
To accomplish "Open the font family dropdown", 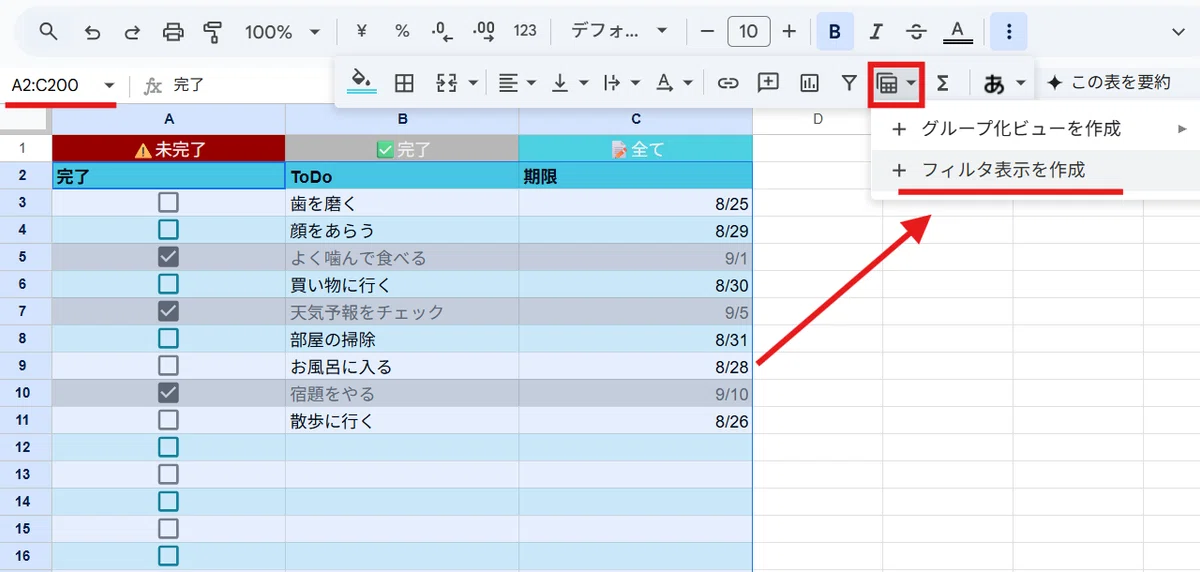I will pyautogui.click(x=618, y=31).
